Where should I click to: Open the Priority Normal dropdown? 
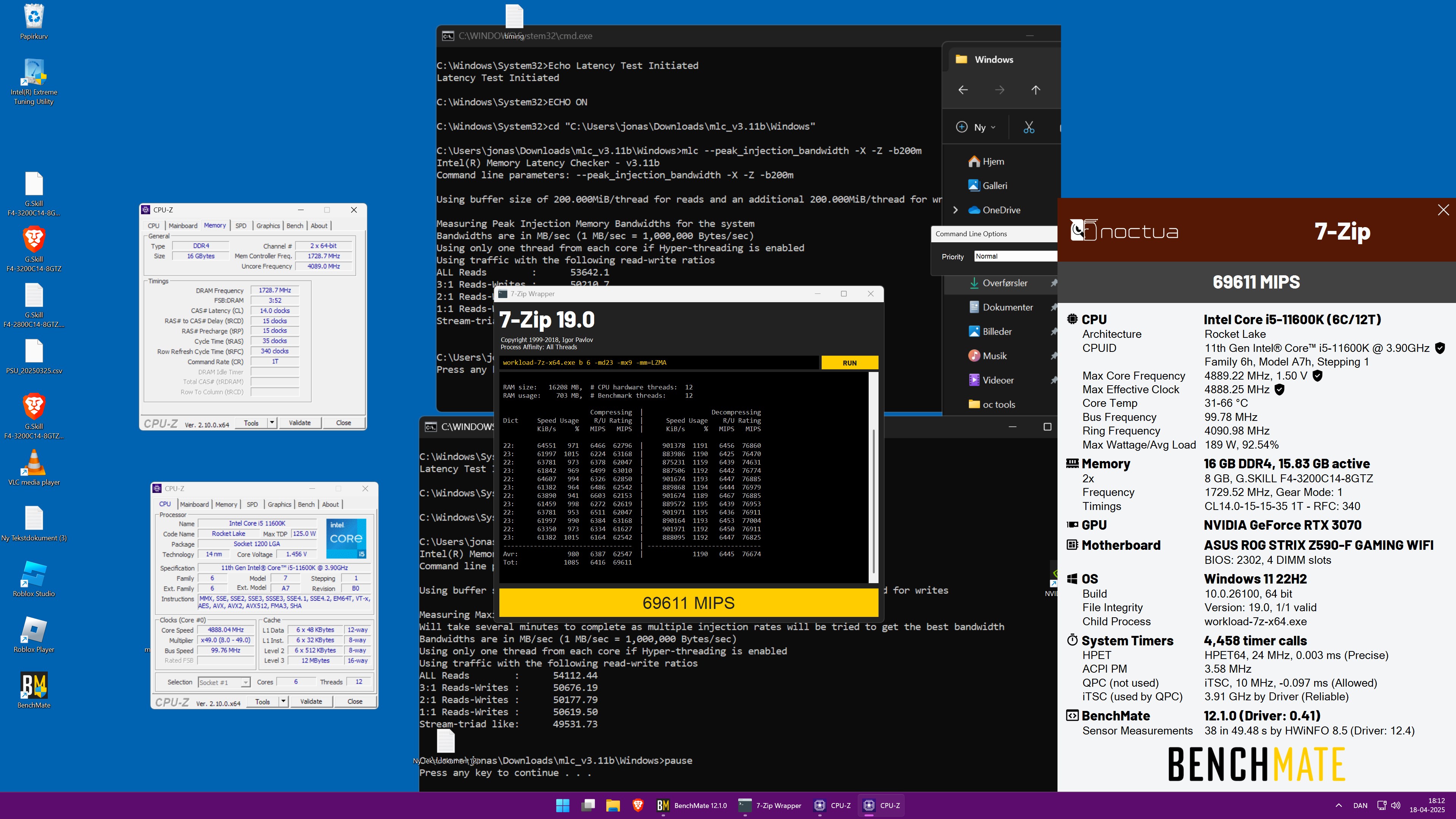(x=1016, y=257)
